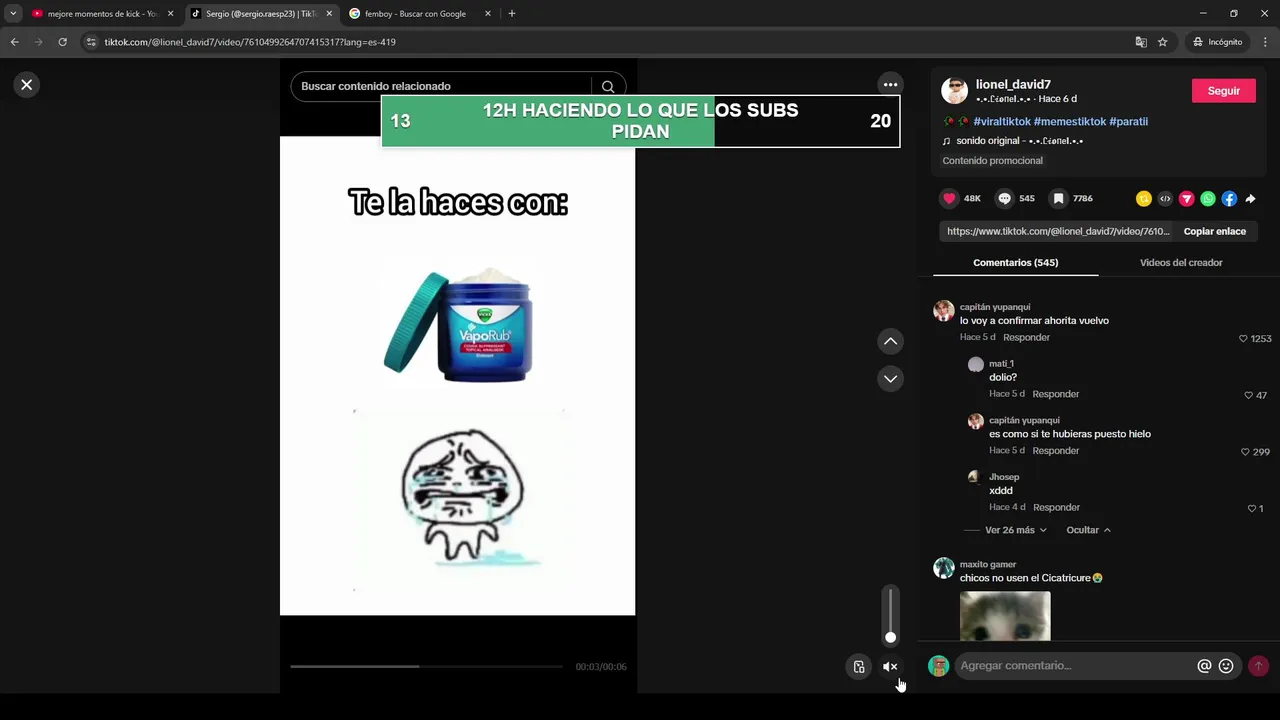Open the sonido original music link
The height and width of the screenshot is (720, 1280).
point(1019,141)
